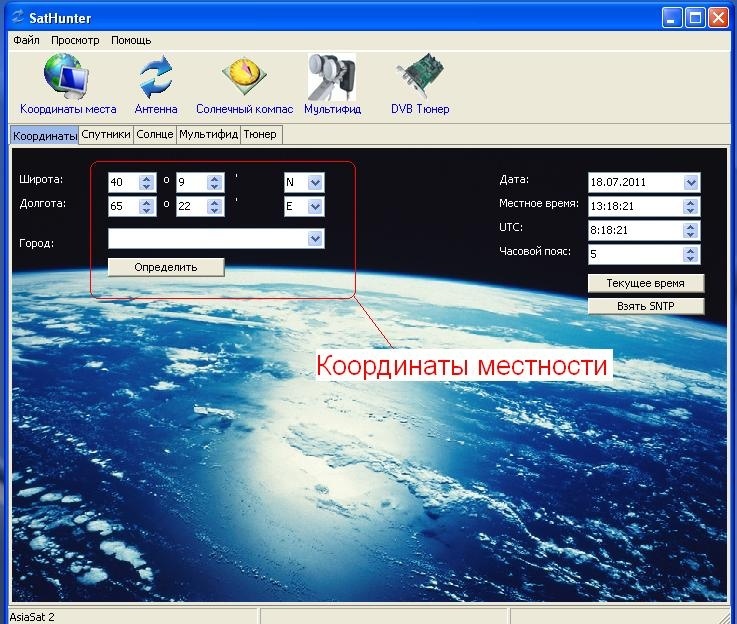The width and height of the screenshot is (737, 624).
Task: Expand the longitude E hemisphere dropdown
Action: [315, 207]
